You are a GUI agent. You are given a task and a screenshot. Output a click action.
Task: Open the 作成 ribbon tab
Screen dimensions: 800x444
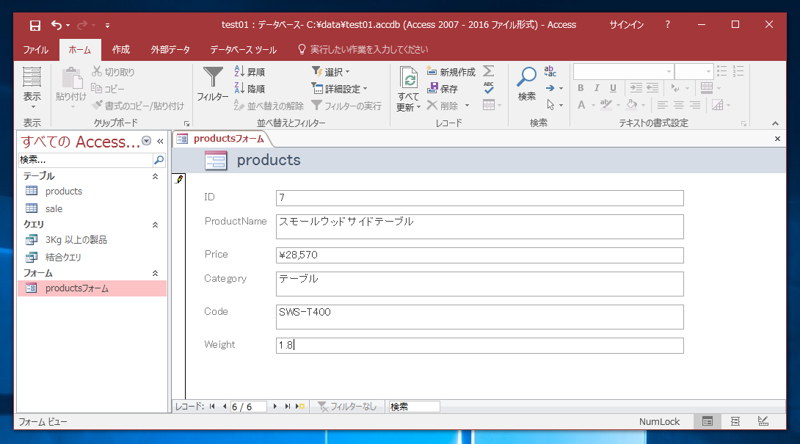tap(121, 50)
